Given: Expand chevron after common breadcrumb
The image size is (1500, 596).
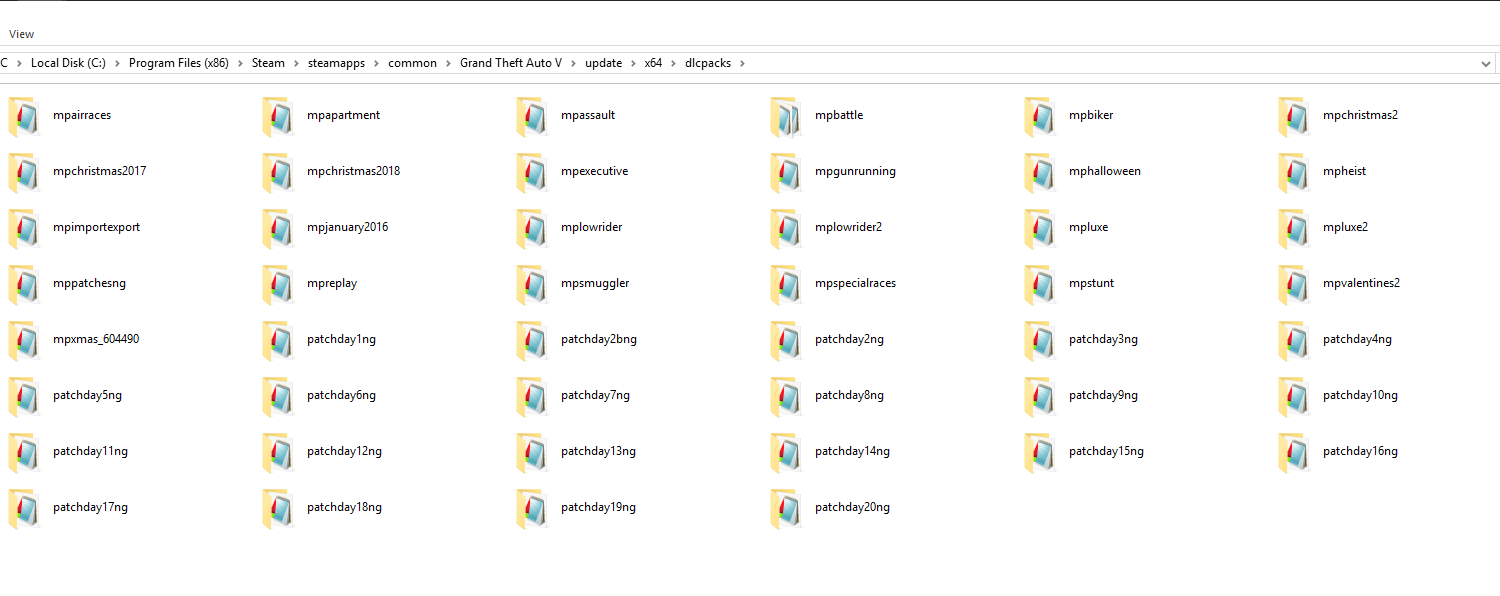Looking at the screenshot, I should 449,63.
